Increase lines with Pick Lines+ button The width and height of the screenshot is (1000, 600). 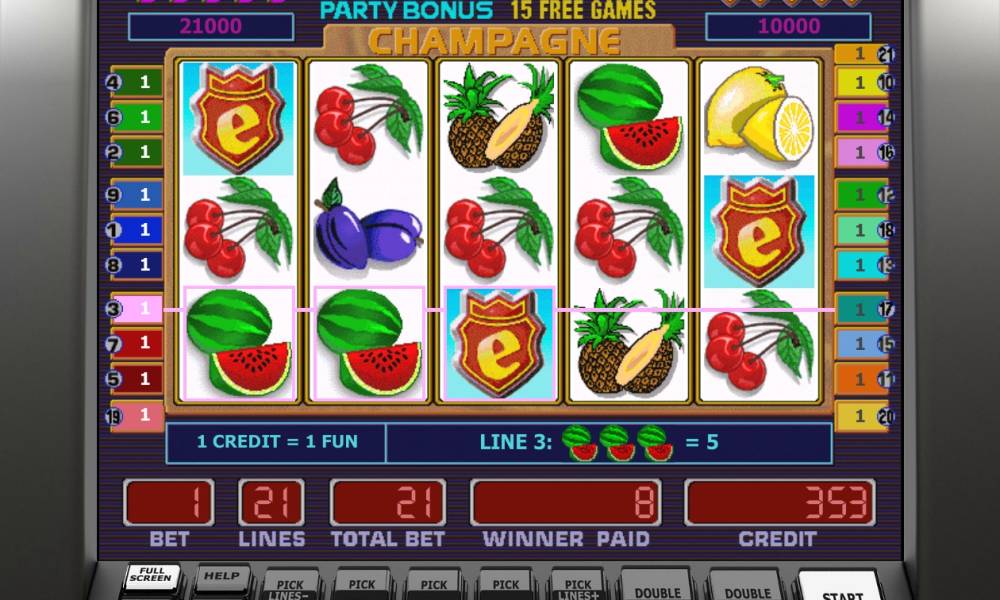pos(577,587)
